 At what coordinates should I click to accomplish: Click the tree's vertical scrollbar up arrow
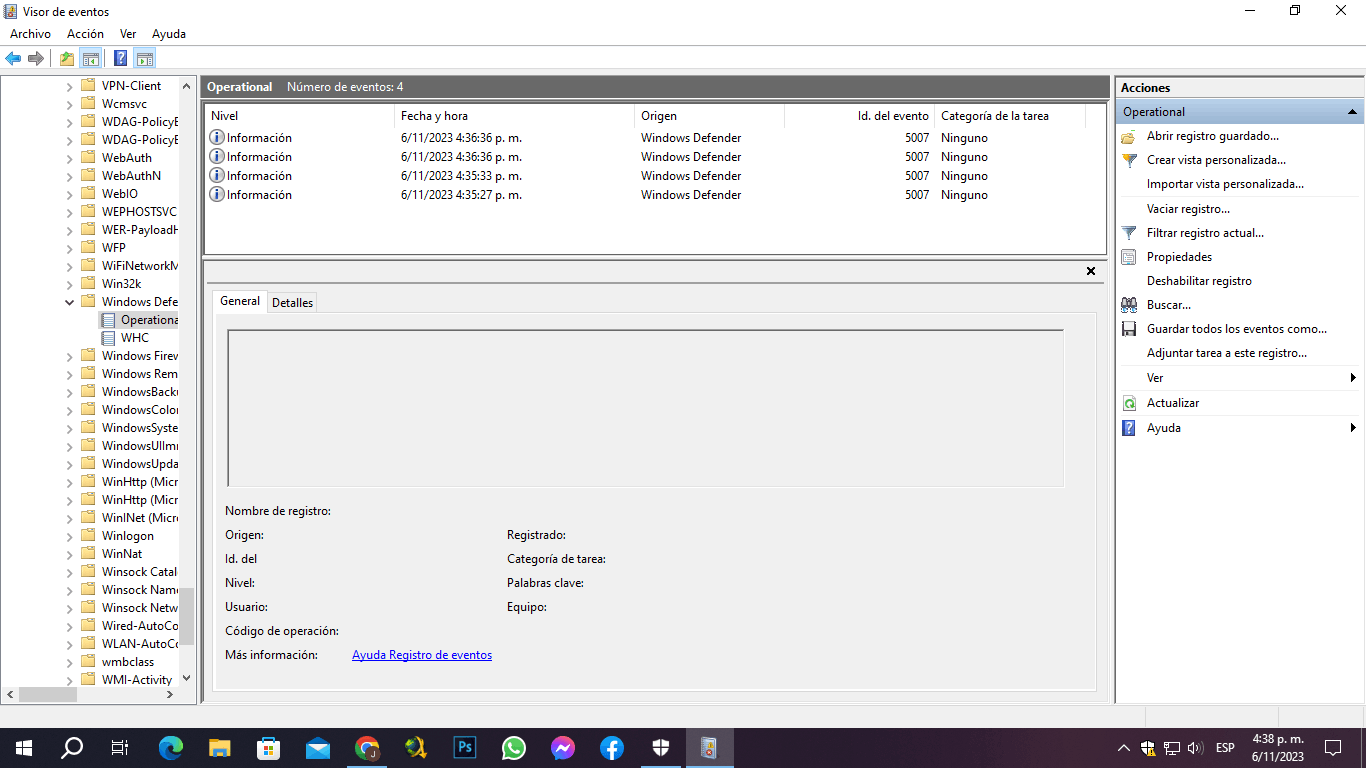[x=187, y=86]
